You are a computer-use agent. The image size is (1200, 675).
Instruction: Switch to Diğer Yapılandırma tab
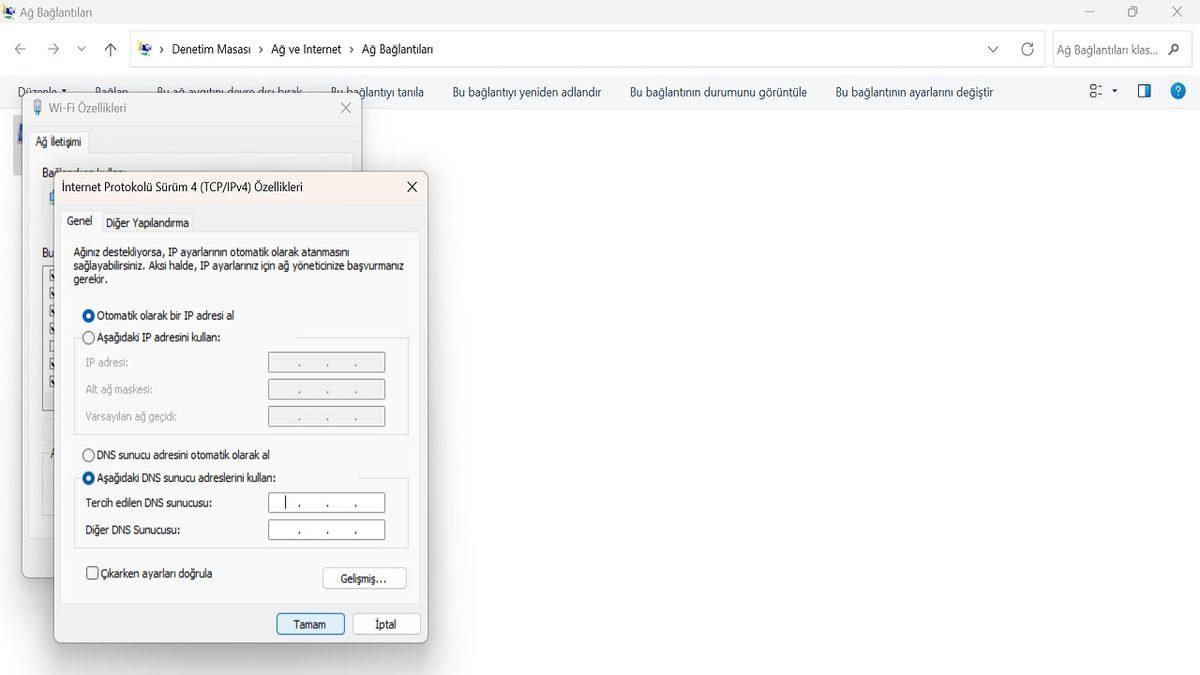[147, 223]
